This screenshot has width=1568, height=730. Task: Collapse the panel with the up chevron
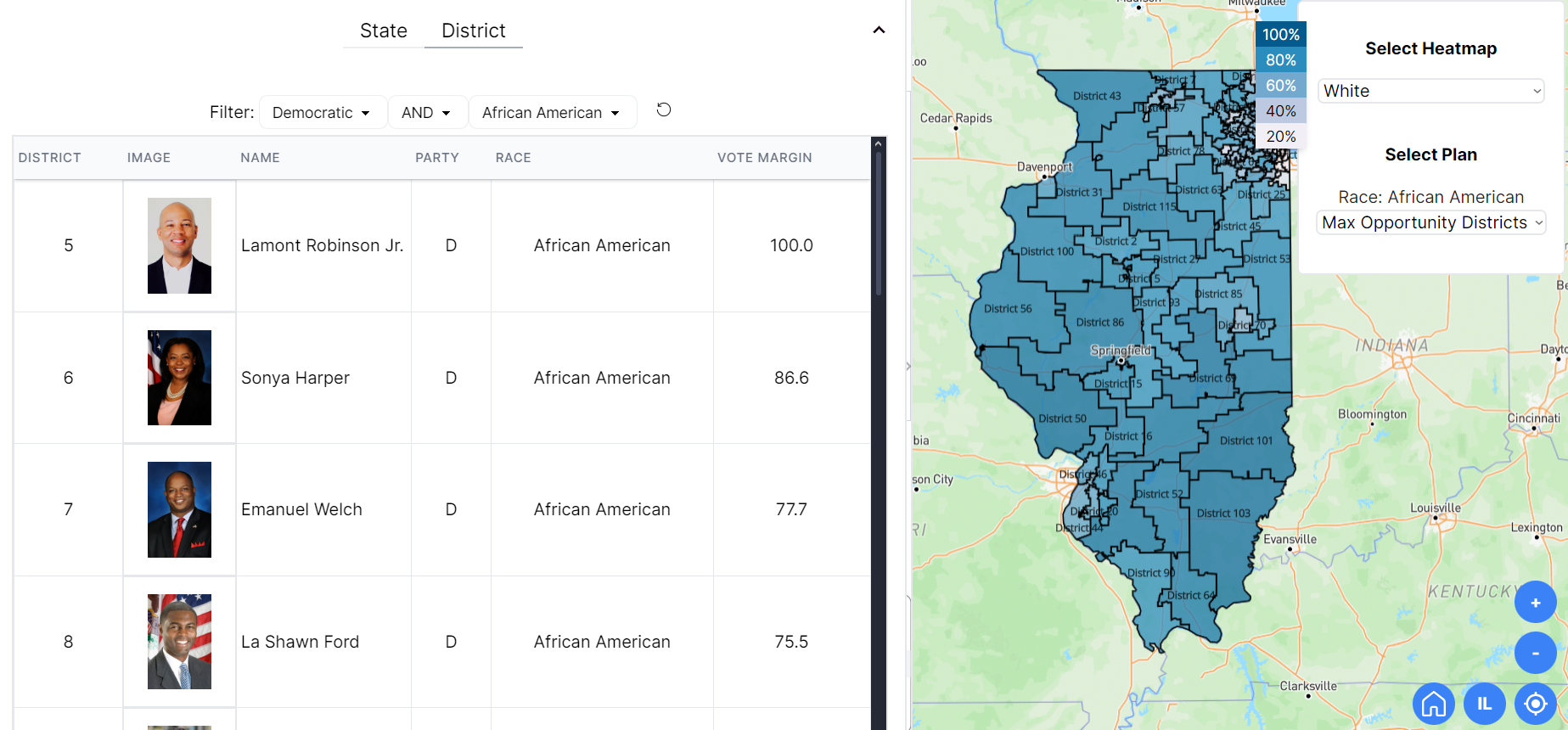879,31
